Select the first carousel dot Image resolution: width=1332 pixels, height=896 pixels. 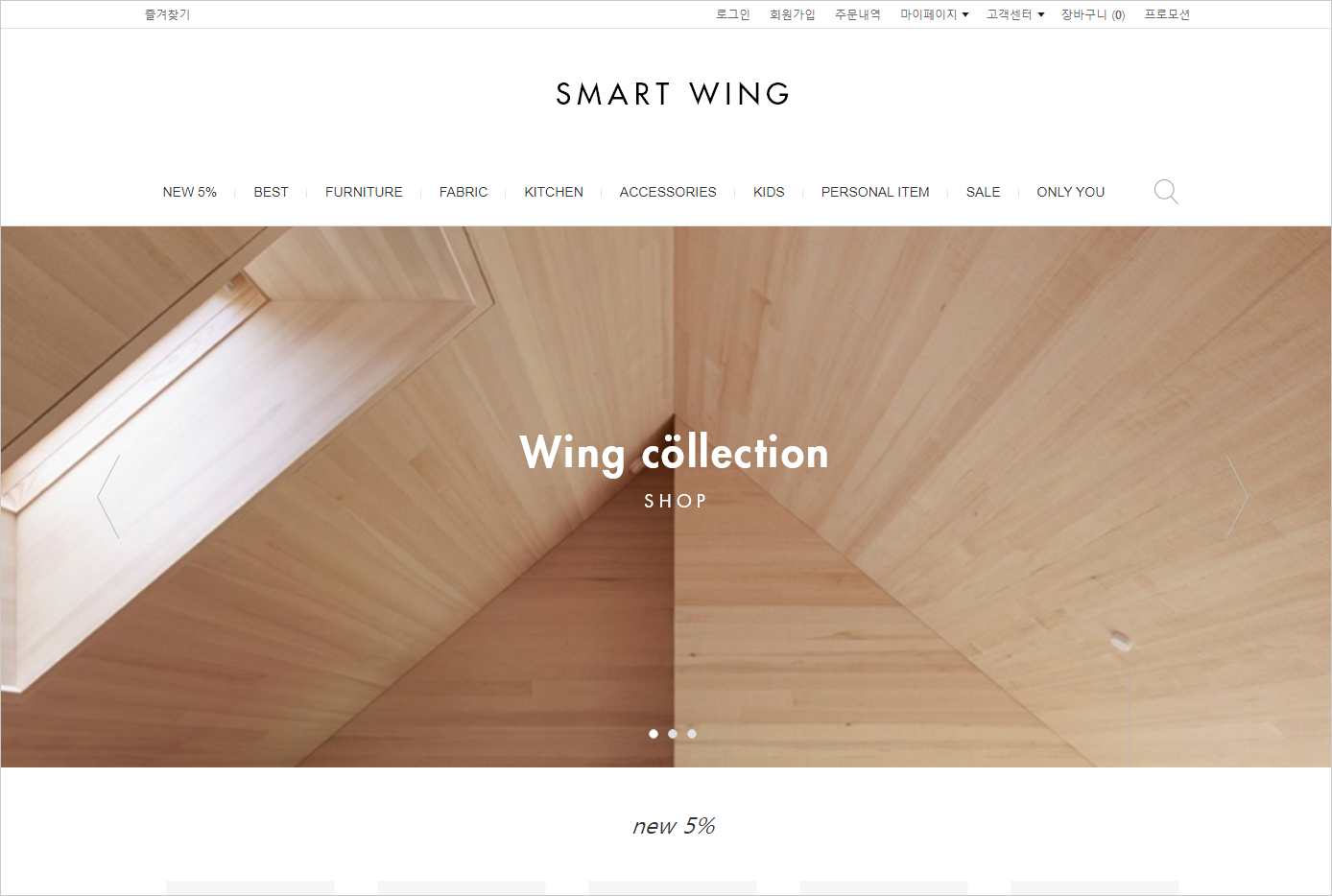pos(654,734)
